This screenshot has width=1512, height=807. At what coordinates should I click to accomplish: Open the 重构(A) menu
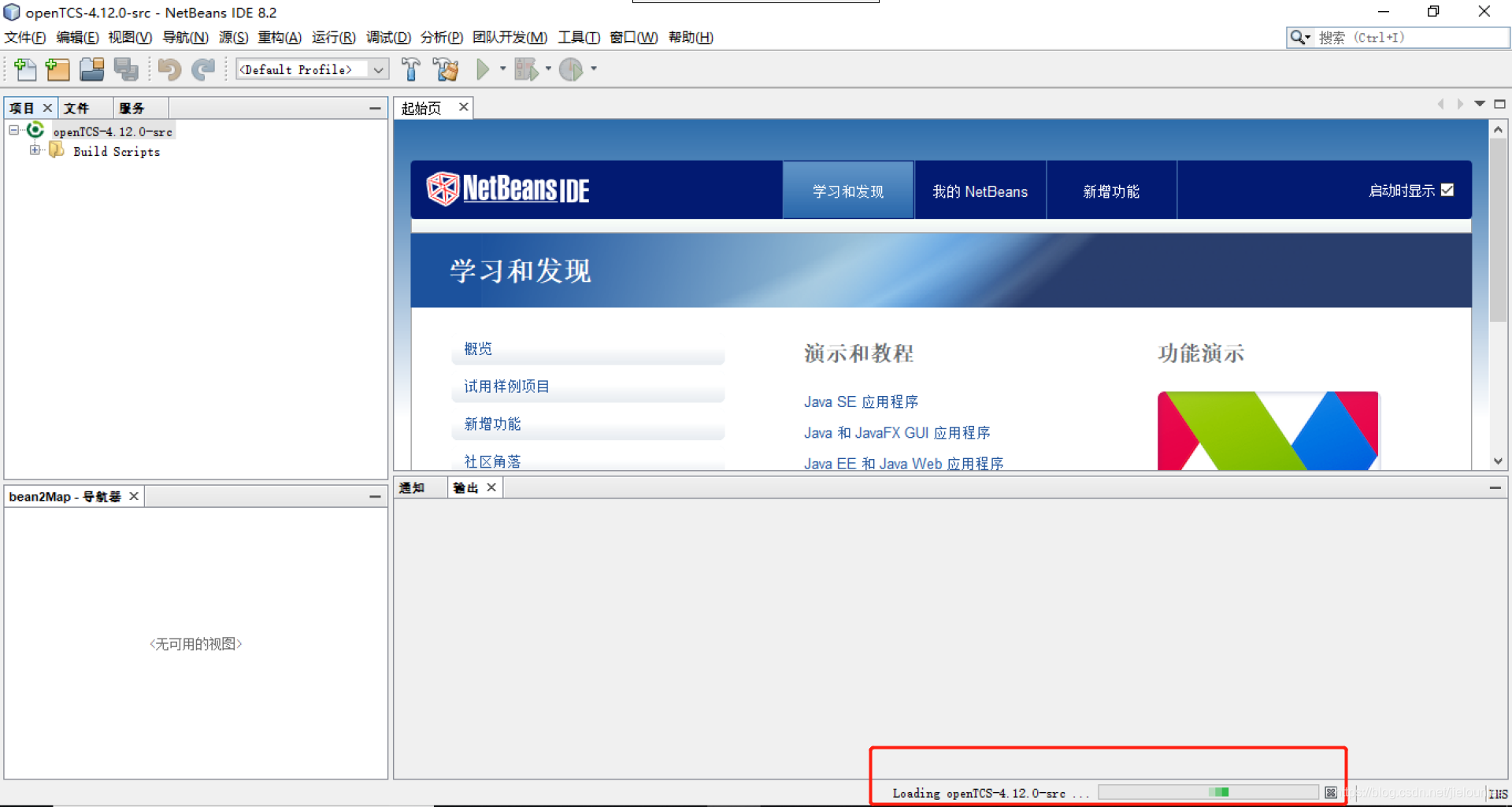coord(280,37)
